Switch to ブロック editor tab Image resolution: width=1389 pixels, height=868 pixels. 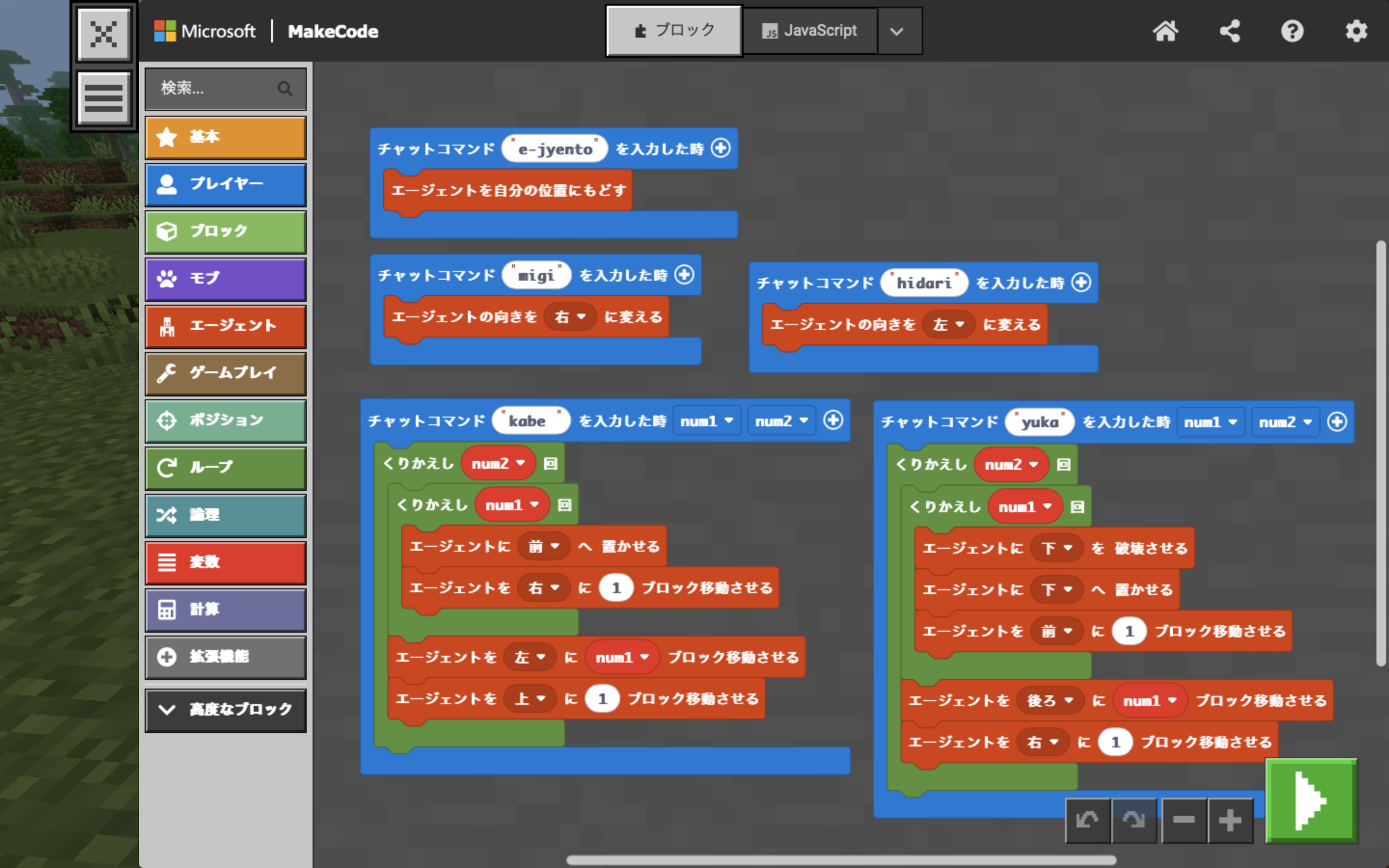click(674, 30)
